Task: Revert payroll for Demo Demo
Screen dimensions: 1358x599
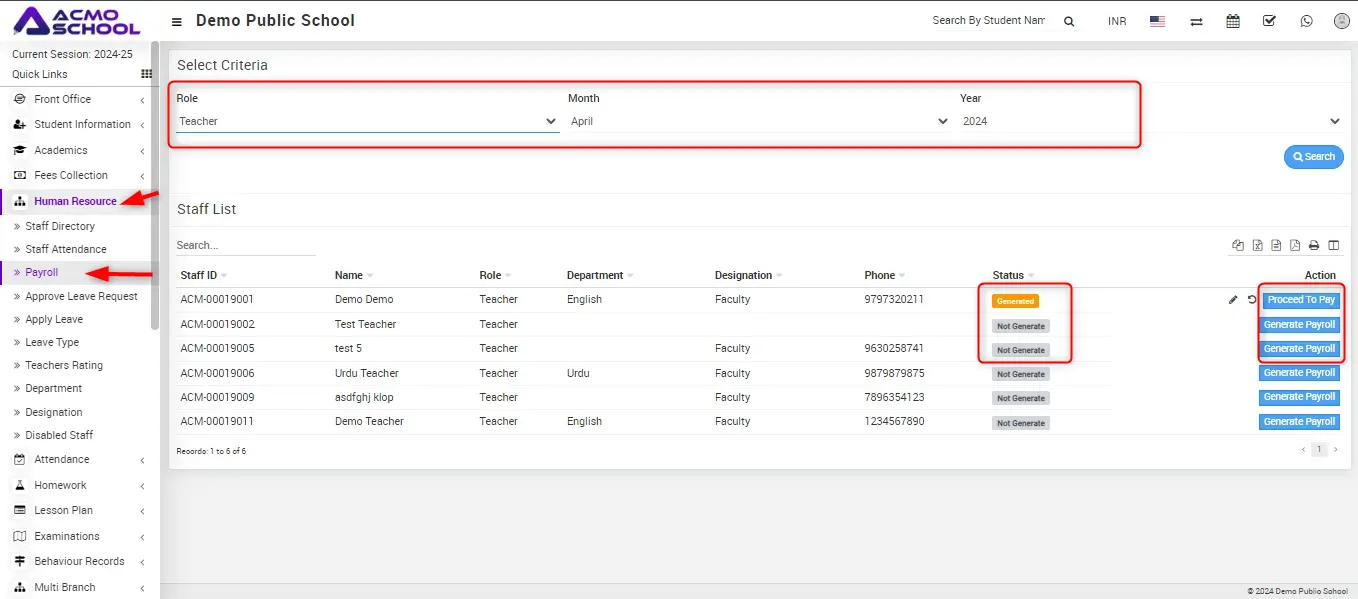Action: [1251, 300]
